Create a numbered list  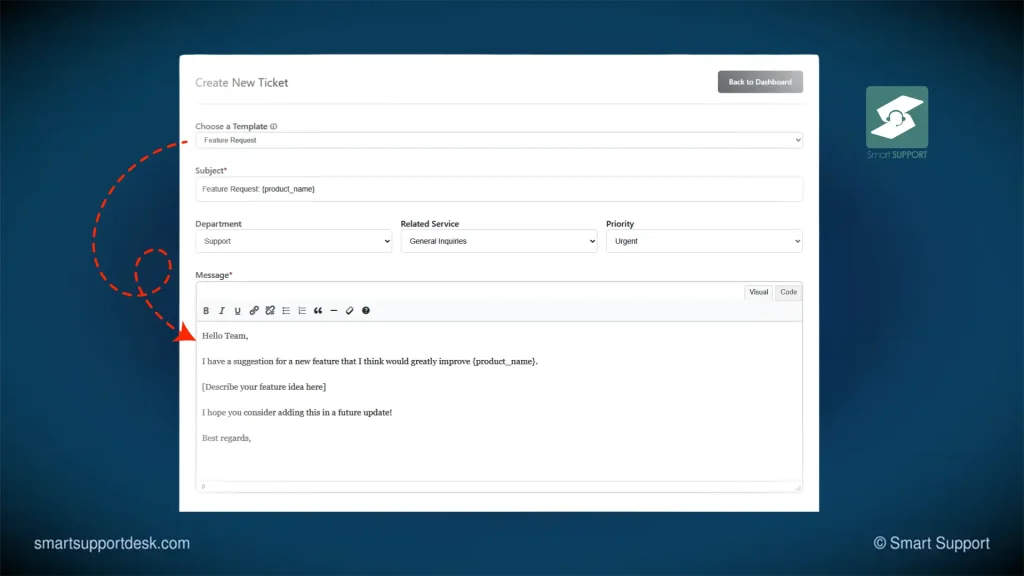(303, 311)
